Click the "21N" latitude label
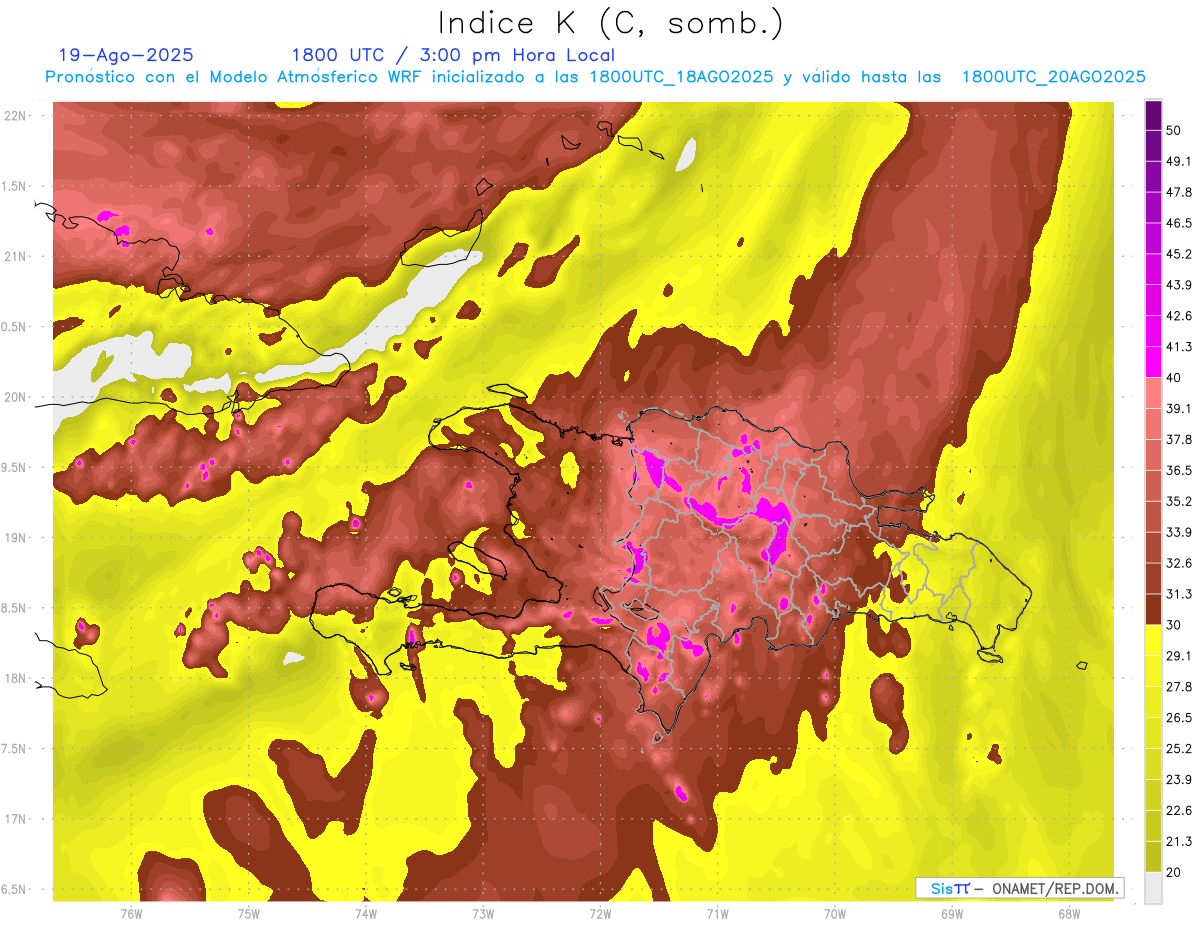The width and height of the screenshot is (1200, 927). click(x=15, y=256)
